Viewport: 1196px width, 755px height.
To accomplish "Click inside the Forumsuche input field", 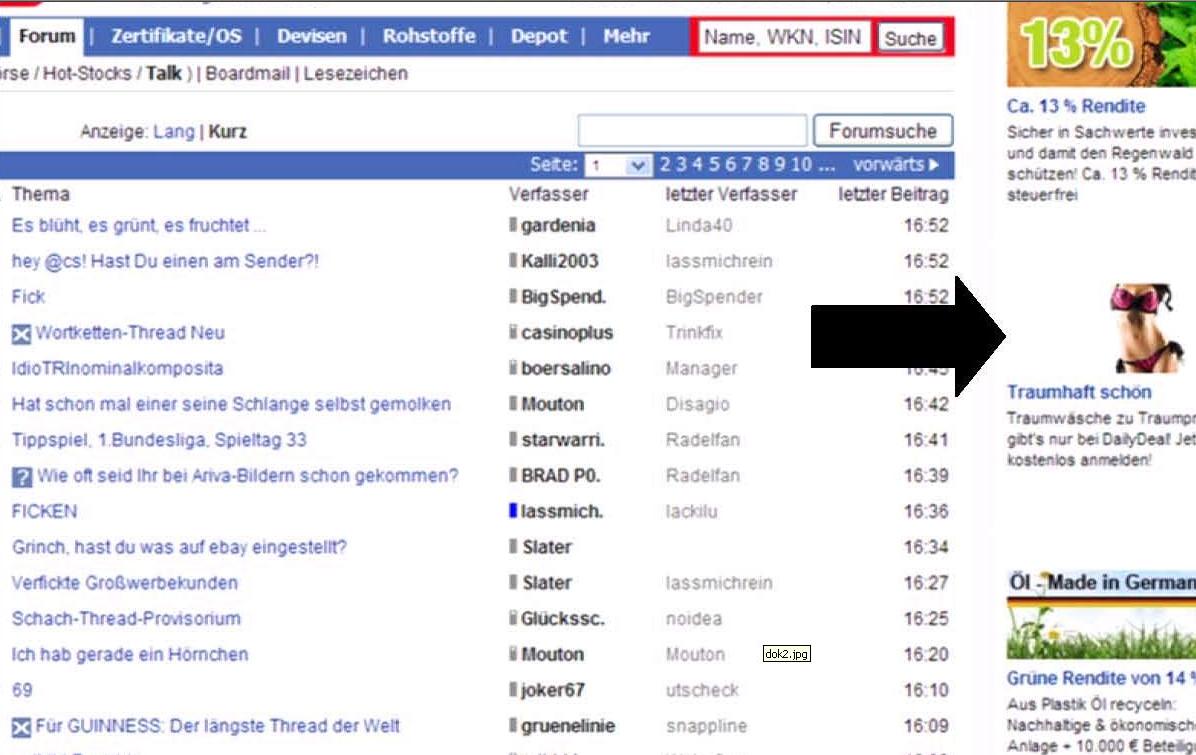I will (x=690, y=130).
